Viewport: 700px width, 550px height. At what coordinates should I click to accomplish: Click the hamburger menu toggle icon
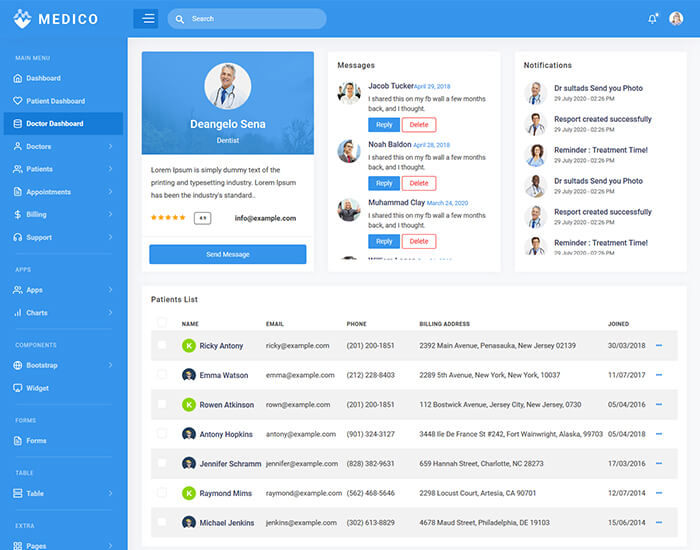(146, 18)
